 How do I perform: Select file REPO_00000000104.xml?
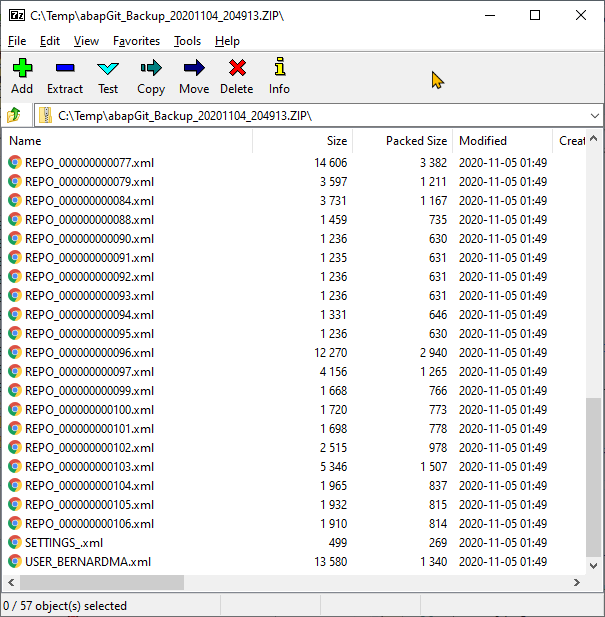[89, 486]
